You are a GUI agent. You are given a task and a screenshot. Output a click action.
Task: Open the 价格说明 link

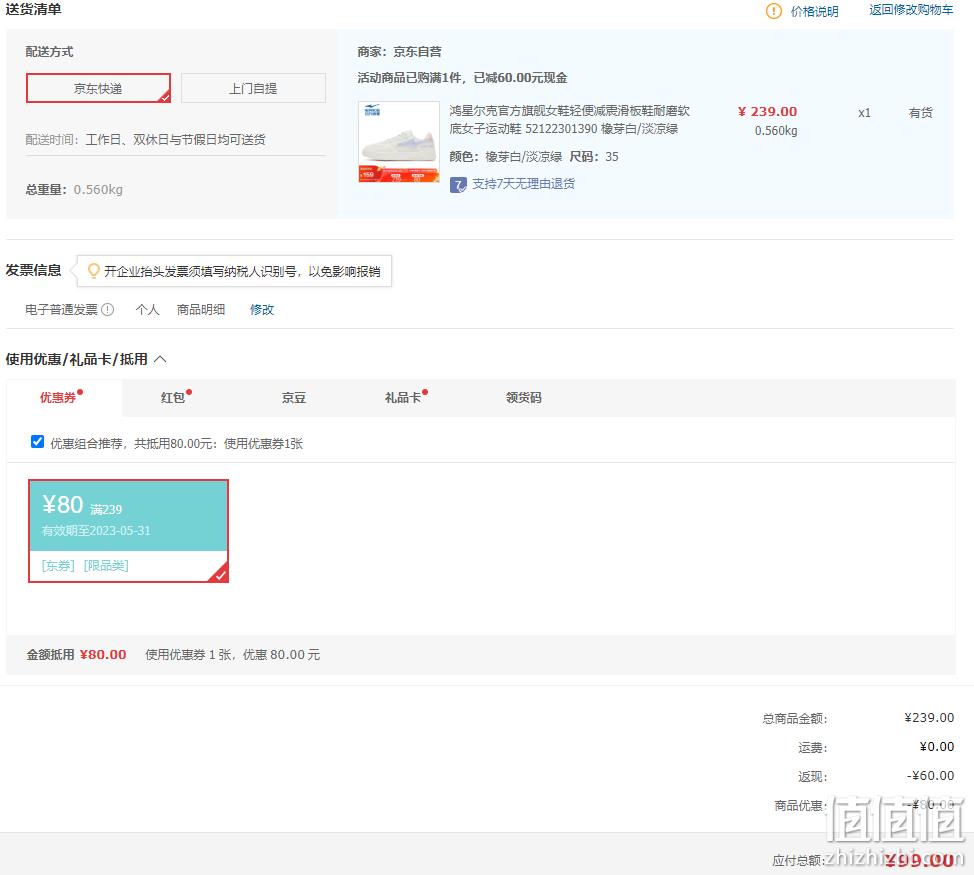[814, 11]
